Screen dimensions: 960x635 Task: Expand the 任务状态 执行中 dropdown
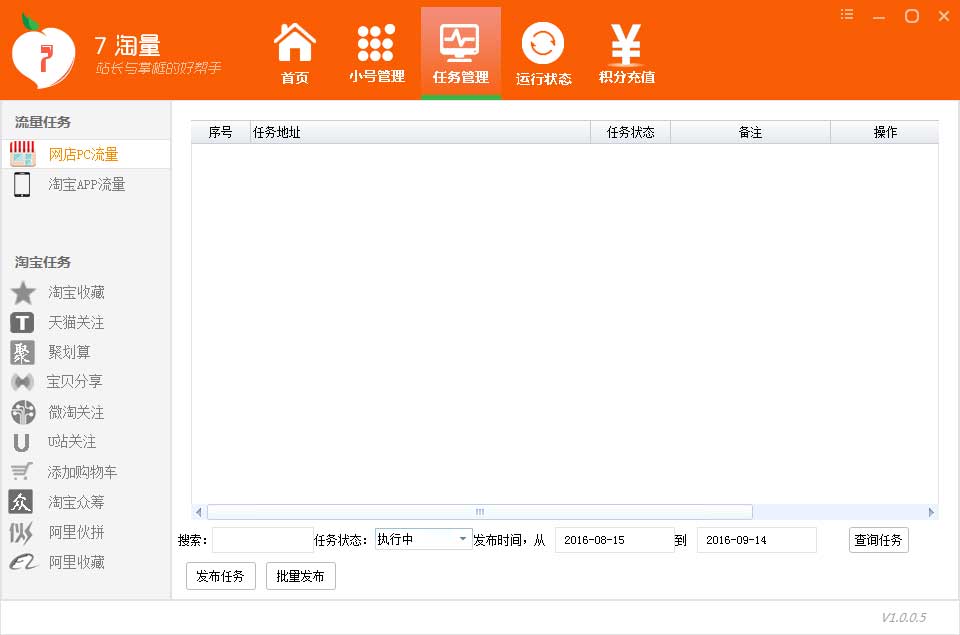(x=424, y=539)
